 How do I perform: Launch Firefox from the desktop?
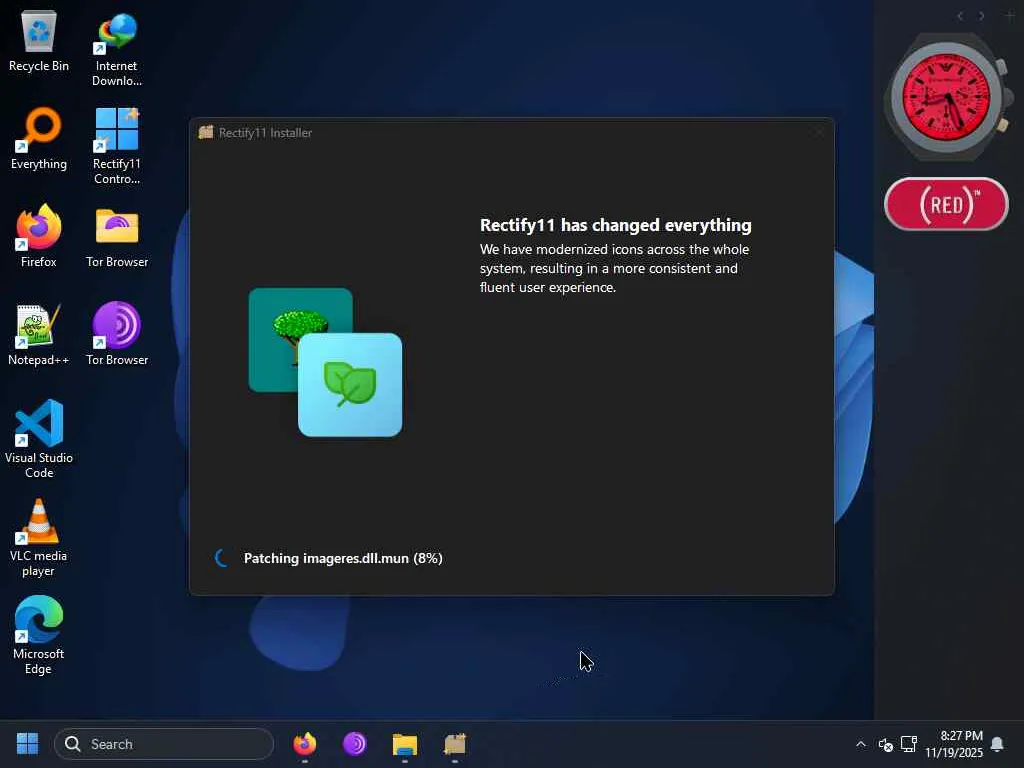39,236
